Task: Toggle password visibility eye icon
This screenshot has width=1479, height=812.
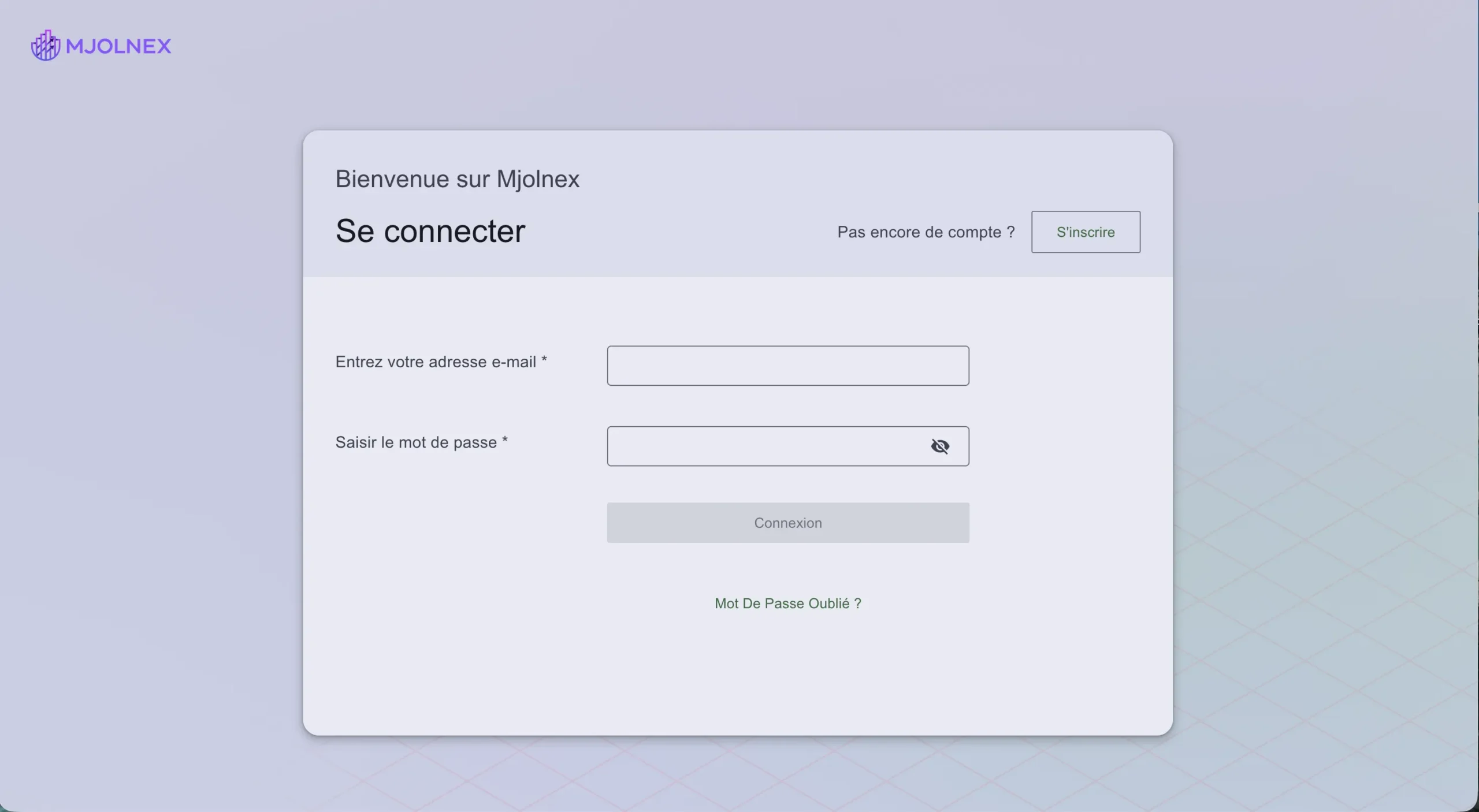Action: [940, 446]
